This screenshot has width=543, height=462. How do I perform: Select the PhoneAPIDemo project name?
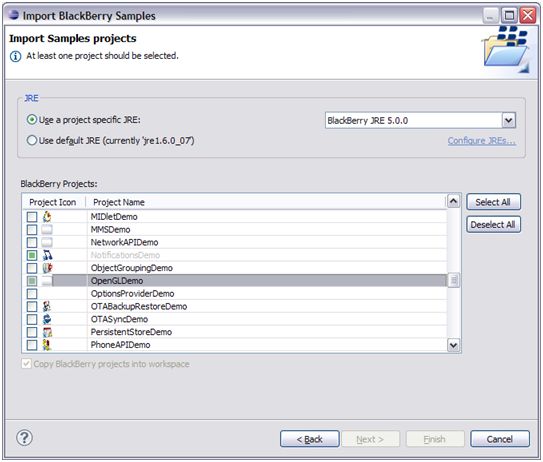point(120,345)
